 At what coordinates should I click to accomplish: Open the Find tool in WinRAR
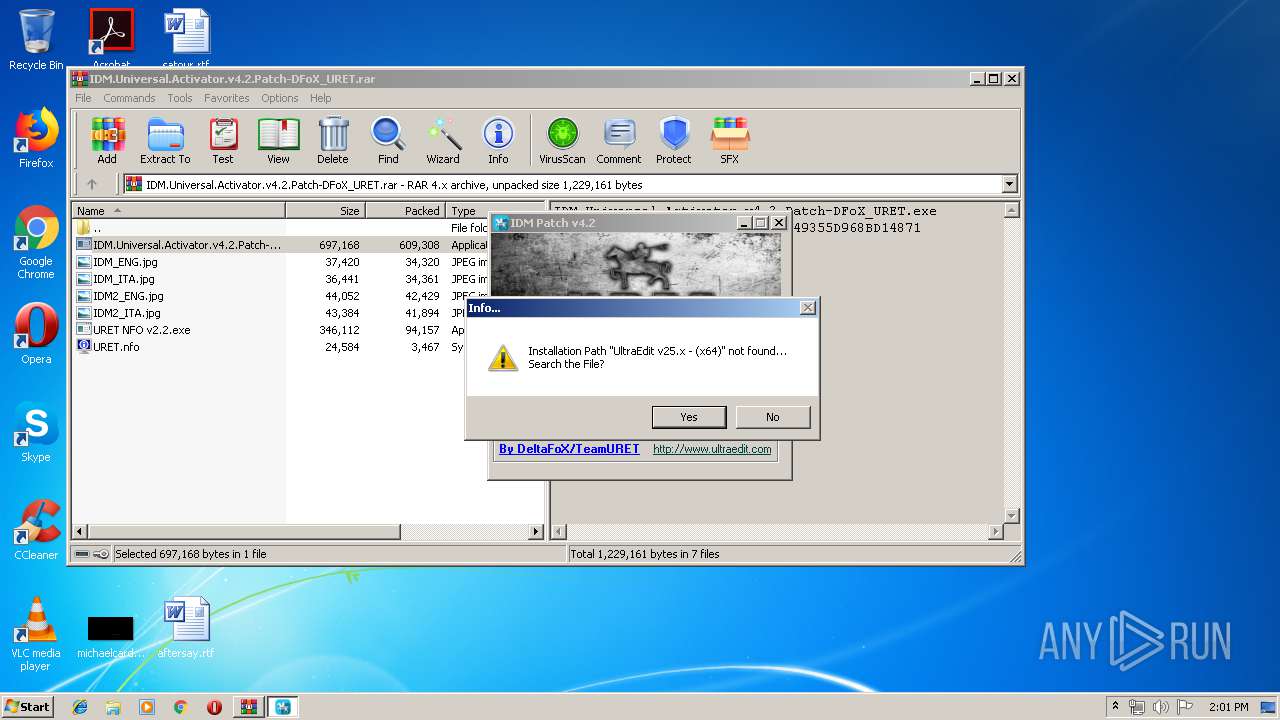click(388, 140)
